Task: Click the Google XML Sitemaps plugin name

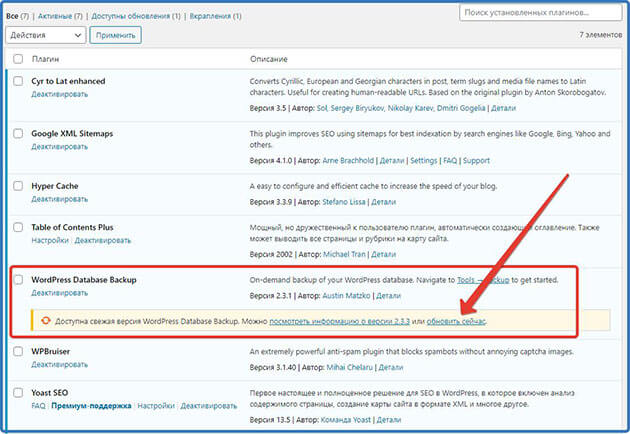Action: [x=72, y=134]
